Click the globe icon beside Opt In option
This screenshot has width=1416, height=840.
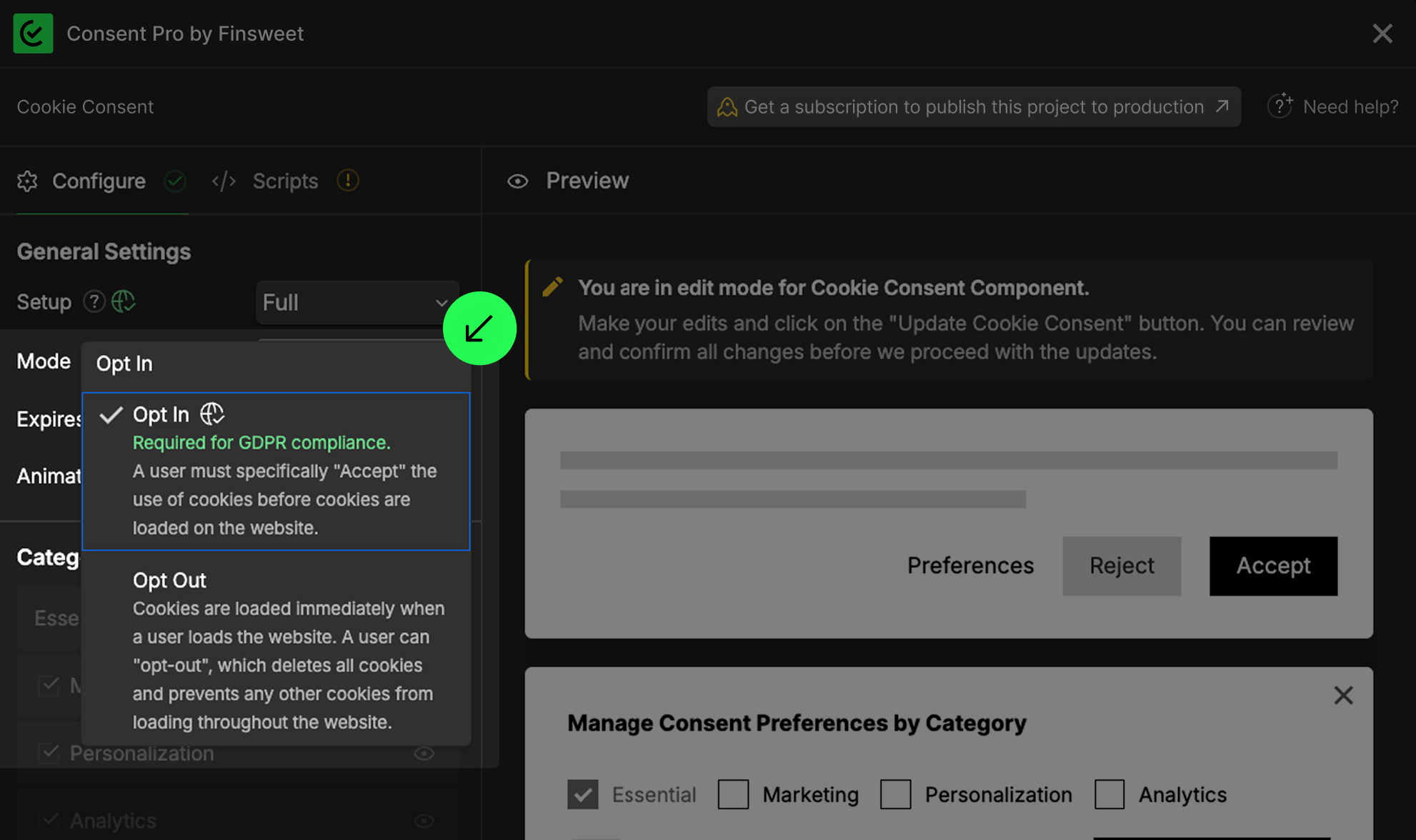pyautogui.click(x=211, y=414)
